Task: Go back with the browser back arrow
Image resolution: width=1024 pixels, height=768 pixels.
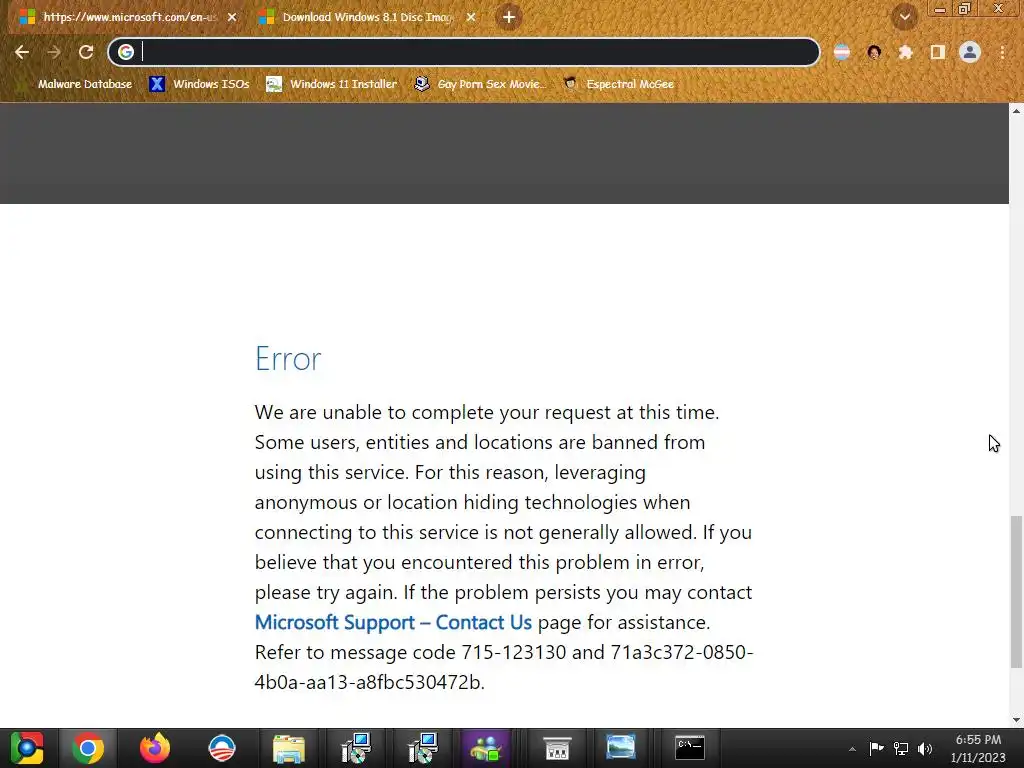Action: (x=22, y=52)
